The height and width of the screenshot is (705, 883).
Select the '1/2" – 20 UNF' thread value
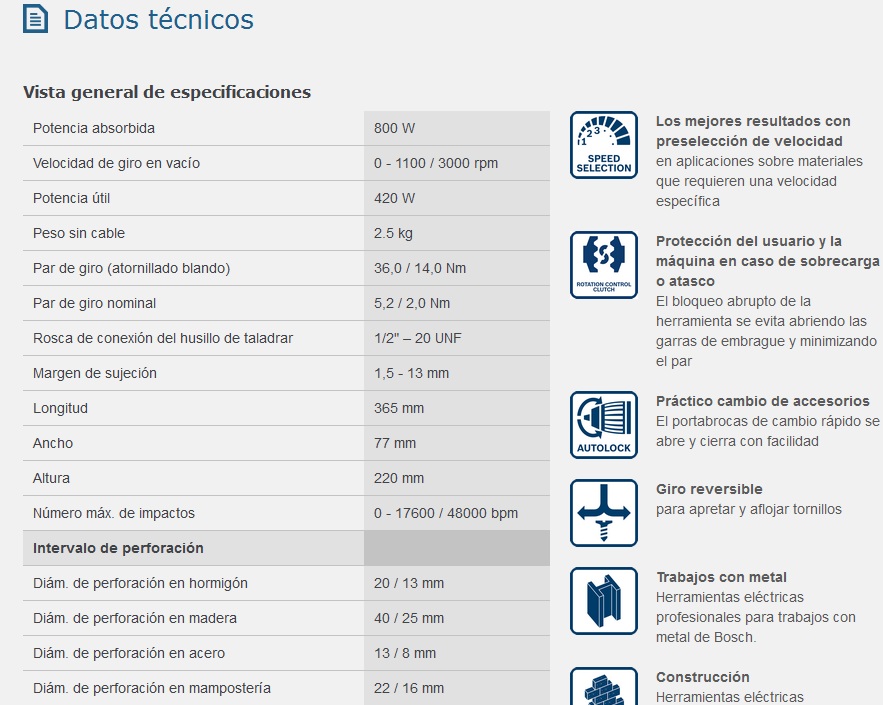pos(417,338)
